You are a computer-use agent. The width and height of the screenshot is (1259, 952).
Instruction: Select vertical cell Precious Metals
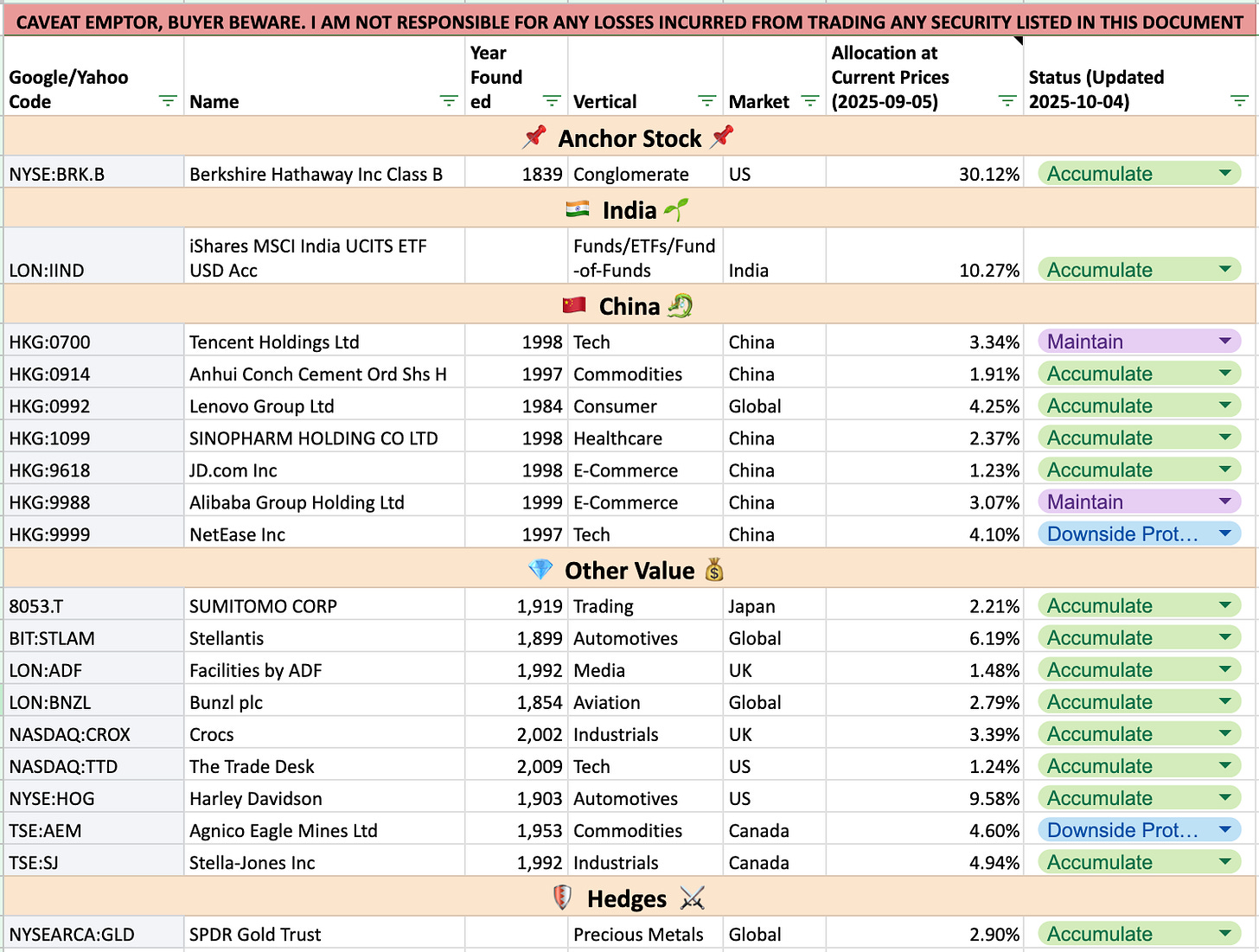[645, 933]
